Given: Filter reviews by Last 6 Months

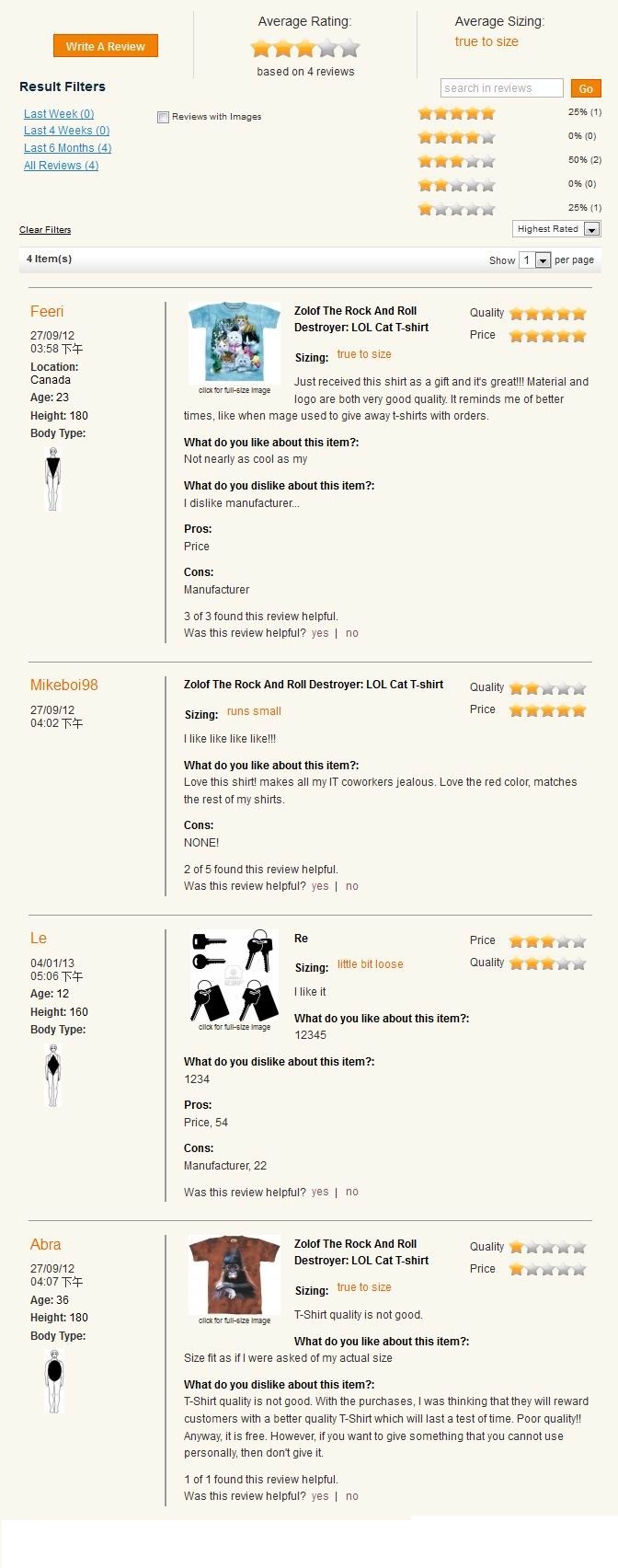Looking at the screenshot, I should [67, 148].
